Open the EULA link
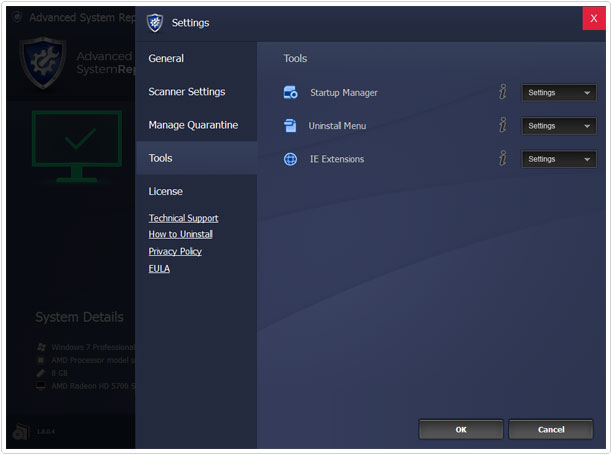 pyautogui.click(x=159, y=268)
